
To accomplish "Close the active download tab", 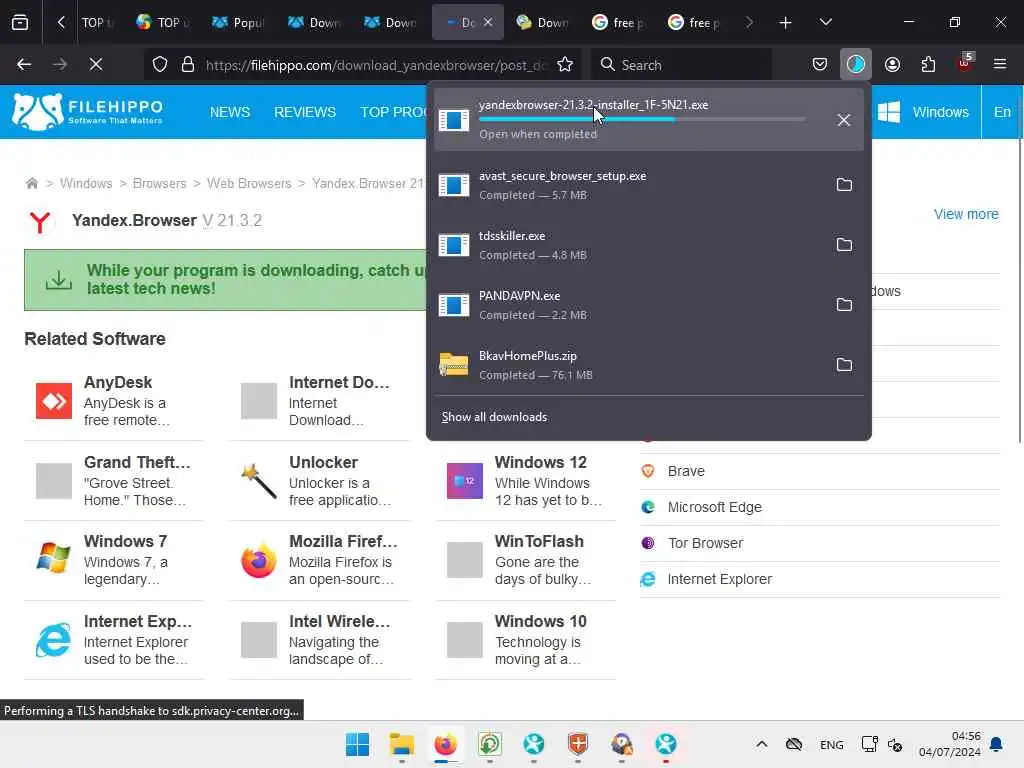I will [488, 22].
